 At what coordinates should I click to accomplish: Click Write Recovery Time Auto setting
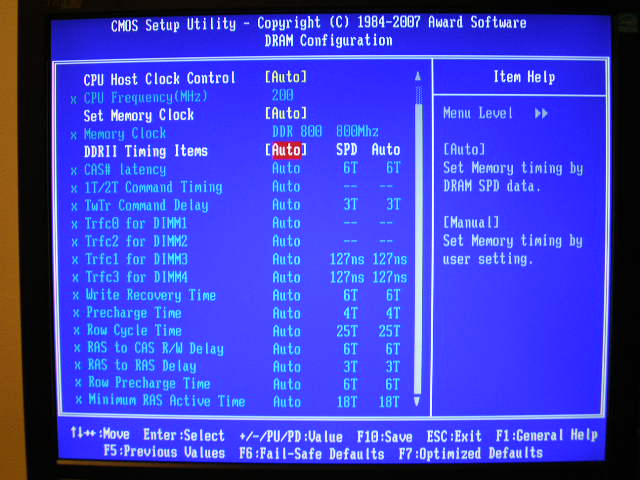(287, 295)
